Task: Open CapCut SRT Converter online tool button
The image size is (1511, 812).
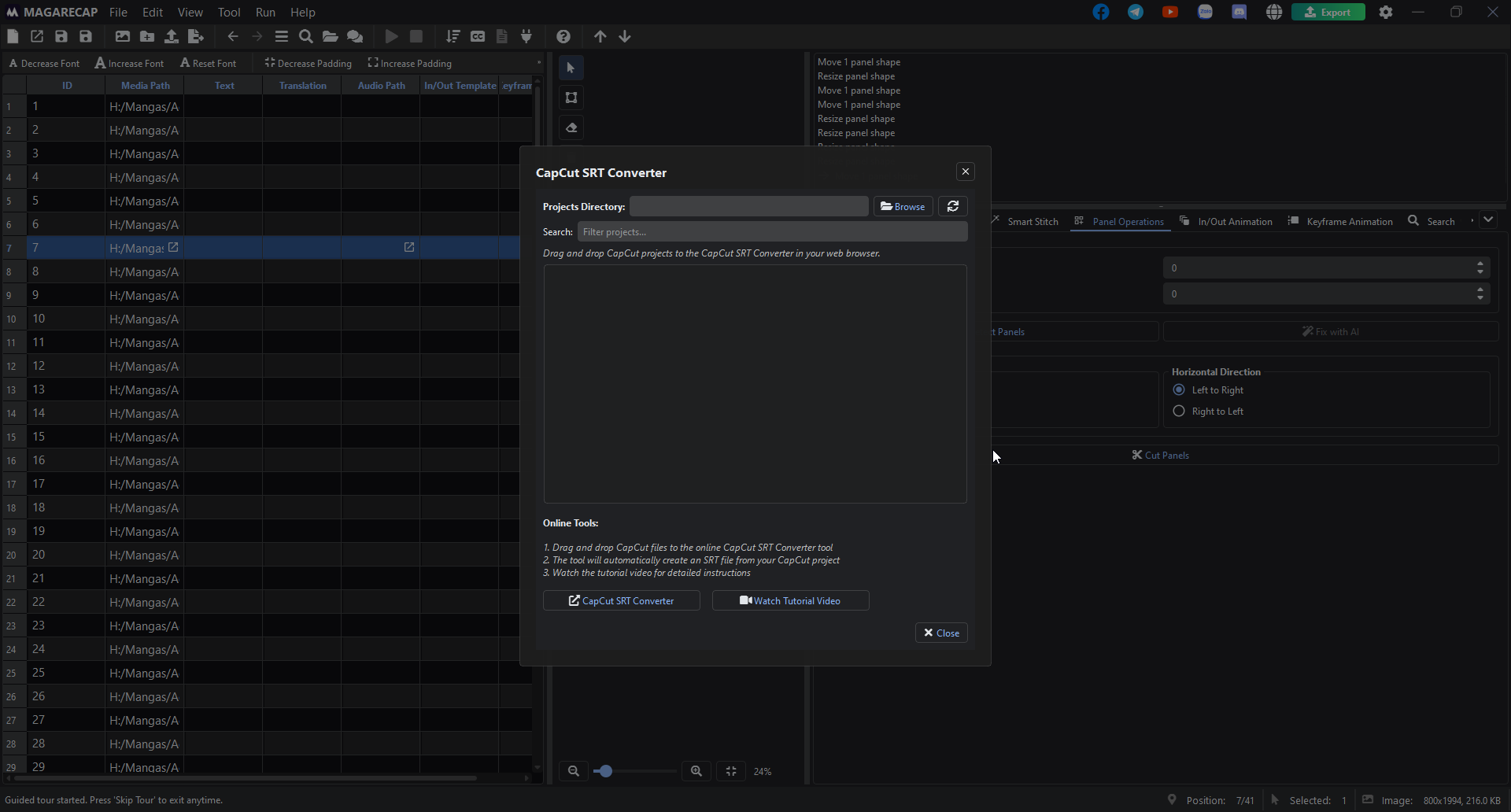Action: click(x=622, y=600)
